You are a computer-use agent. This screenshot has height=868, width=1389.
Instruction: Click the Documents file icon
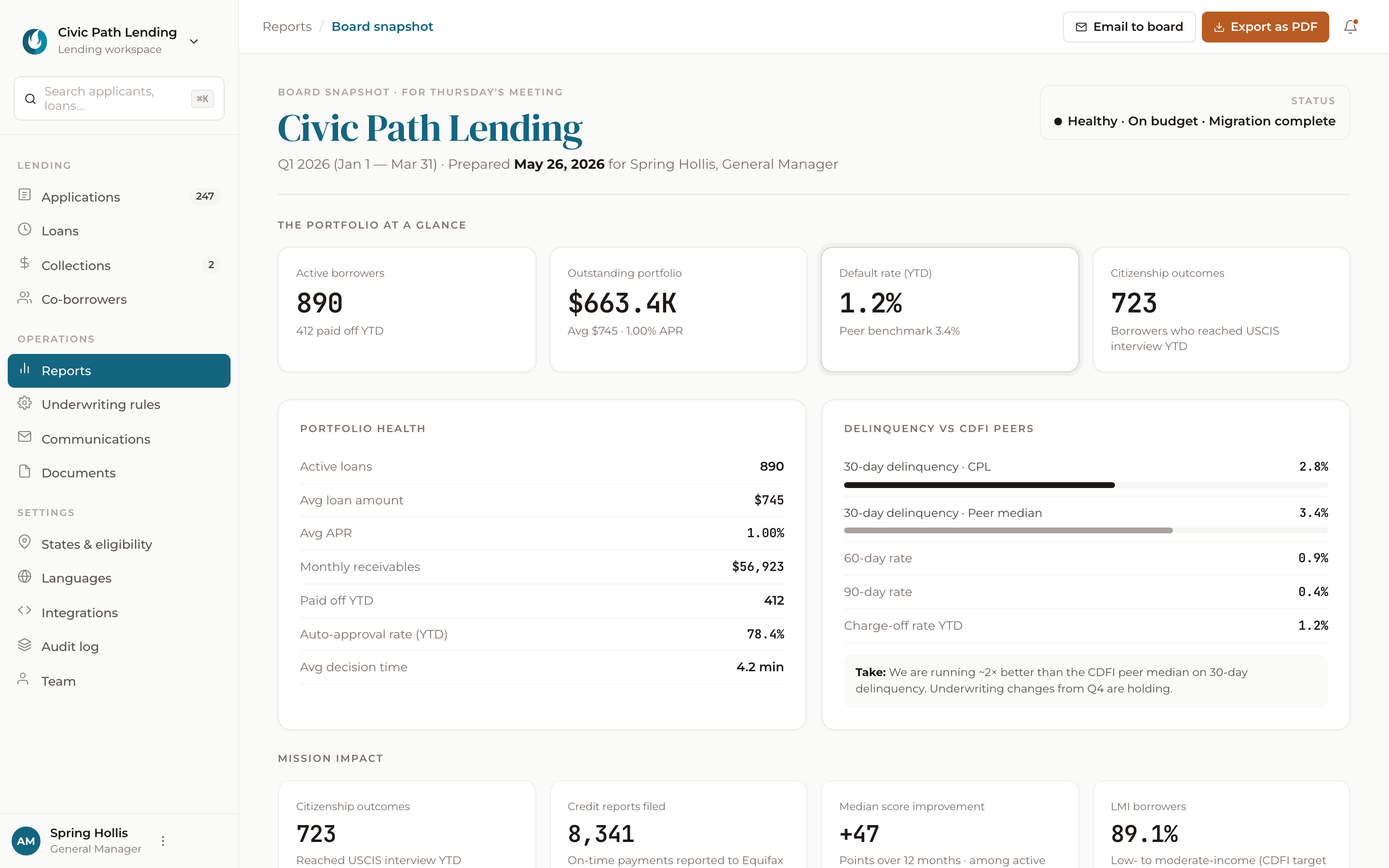pyautogui.click(x=25, y=471)
